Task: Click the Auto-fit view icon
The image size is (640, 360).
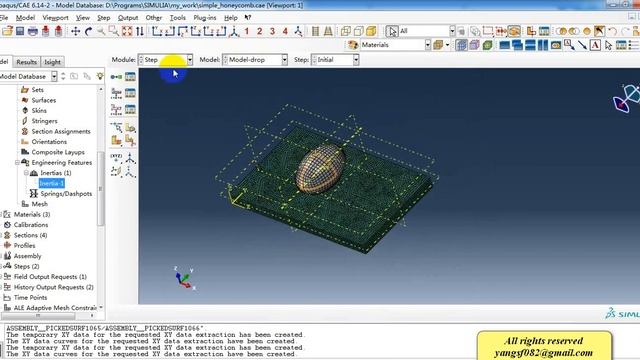Action: (127, 31)
